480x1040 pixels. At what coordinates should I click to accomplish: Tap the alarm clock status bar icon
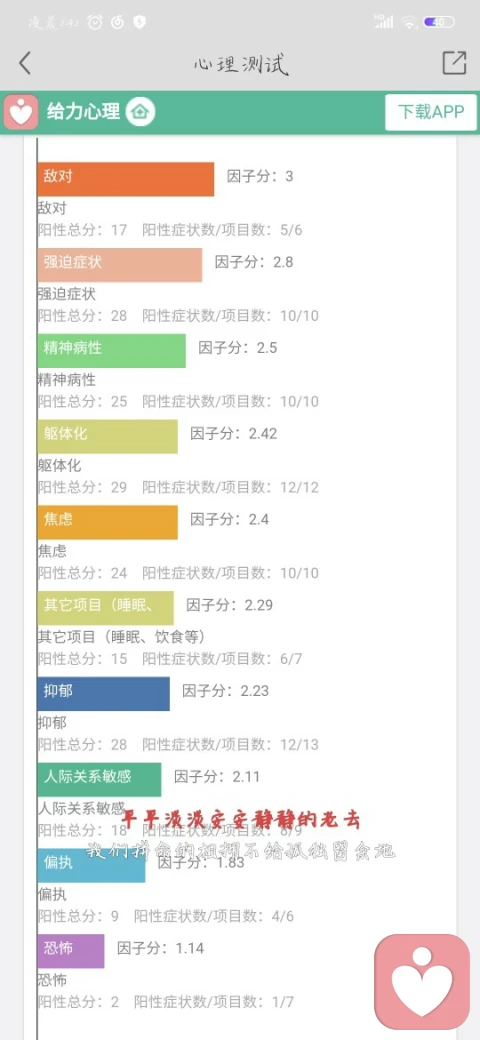95,22
